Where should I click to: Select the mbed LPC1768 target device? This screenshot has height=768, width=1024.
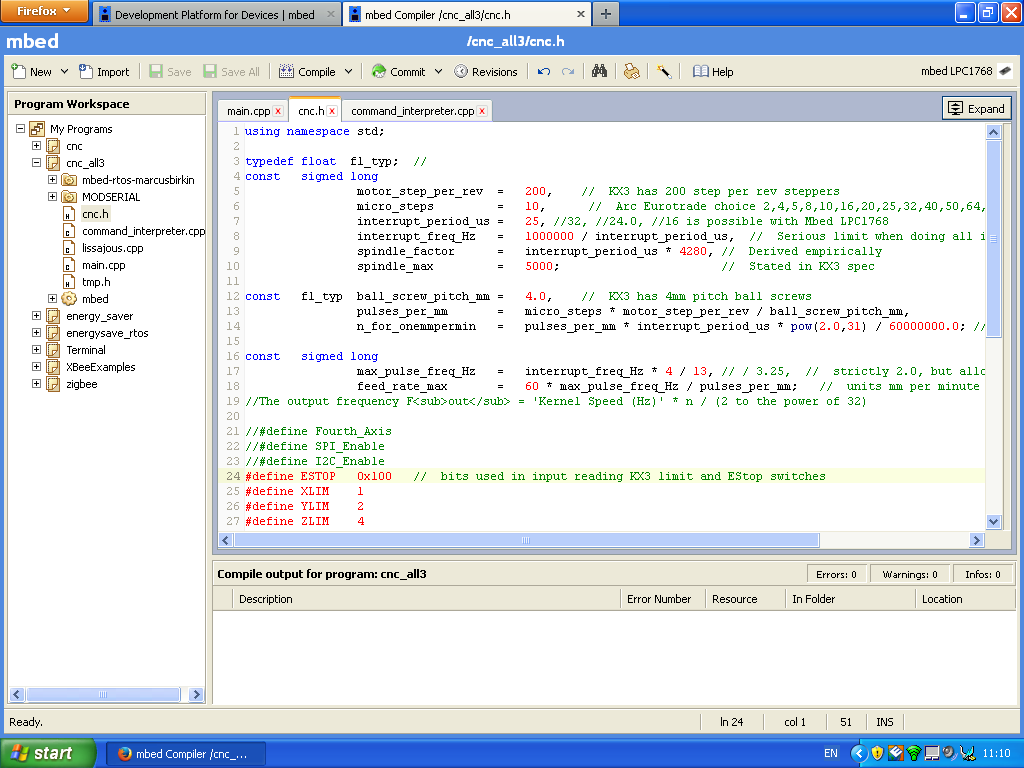[x=966, y=71]
